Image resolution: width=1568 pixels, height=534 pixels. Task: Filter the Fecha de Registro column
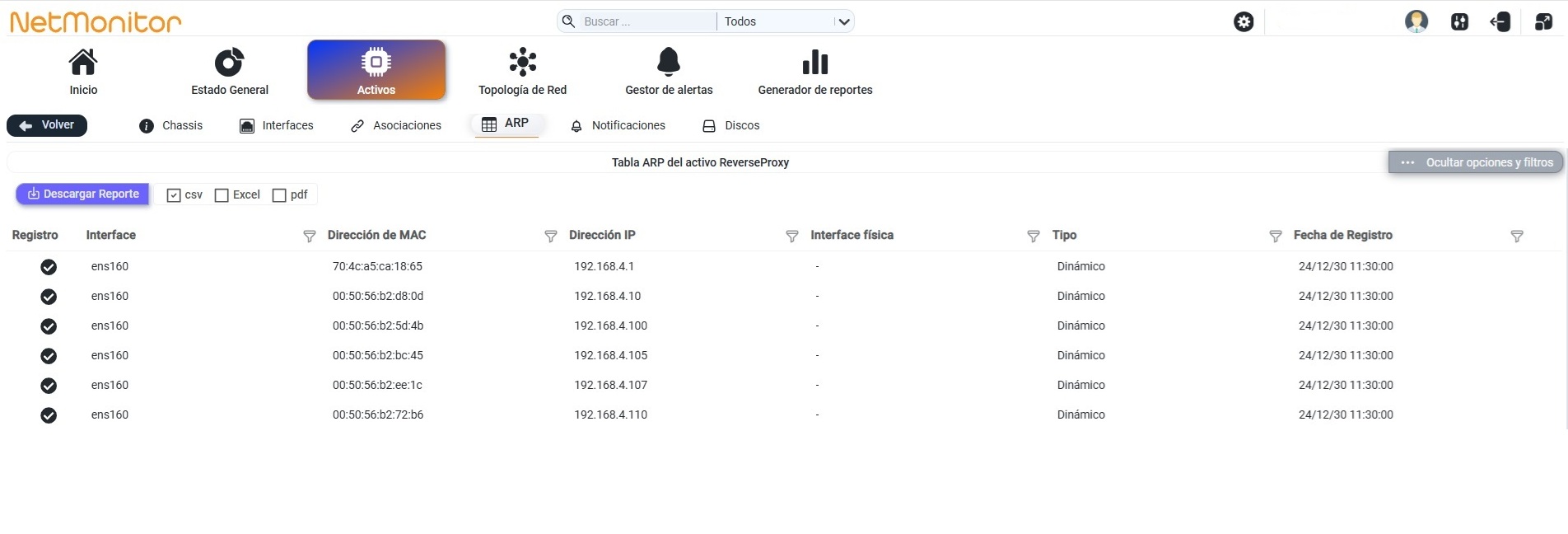click(1517, 237)
